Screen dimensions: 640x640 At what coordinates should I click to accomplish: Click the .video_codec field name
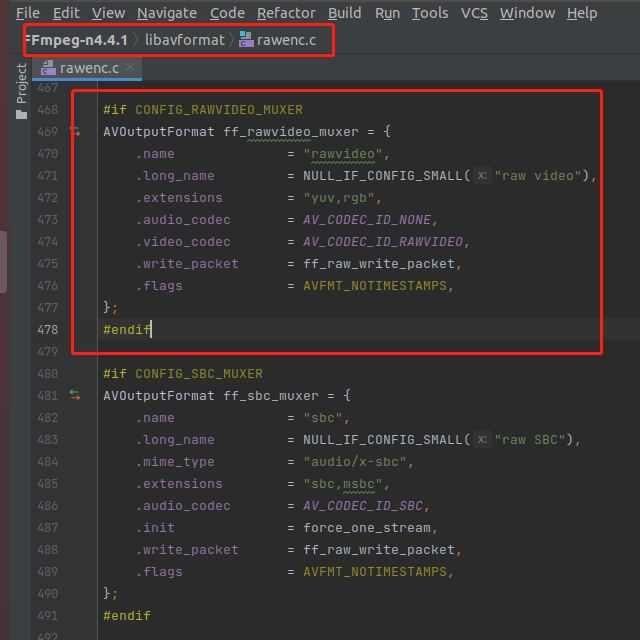(x=183, y=242)
